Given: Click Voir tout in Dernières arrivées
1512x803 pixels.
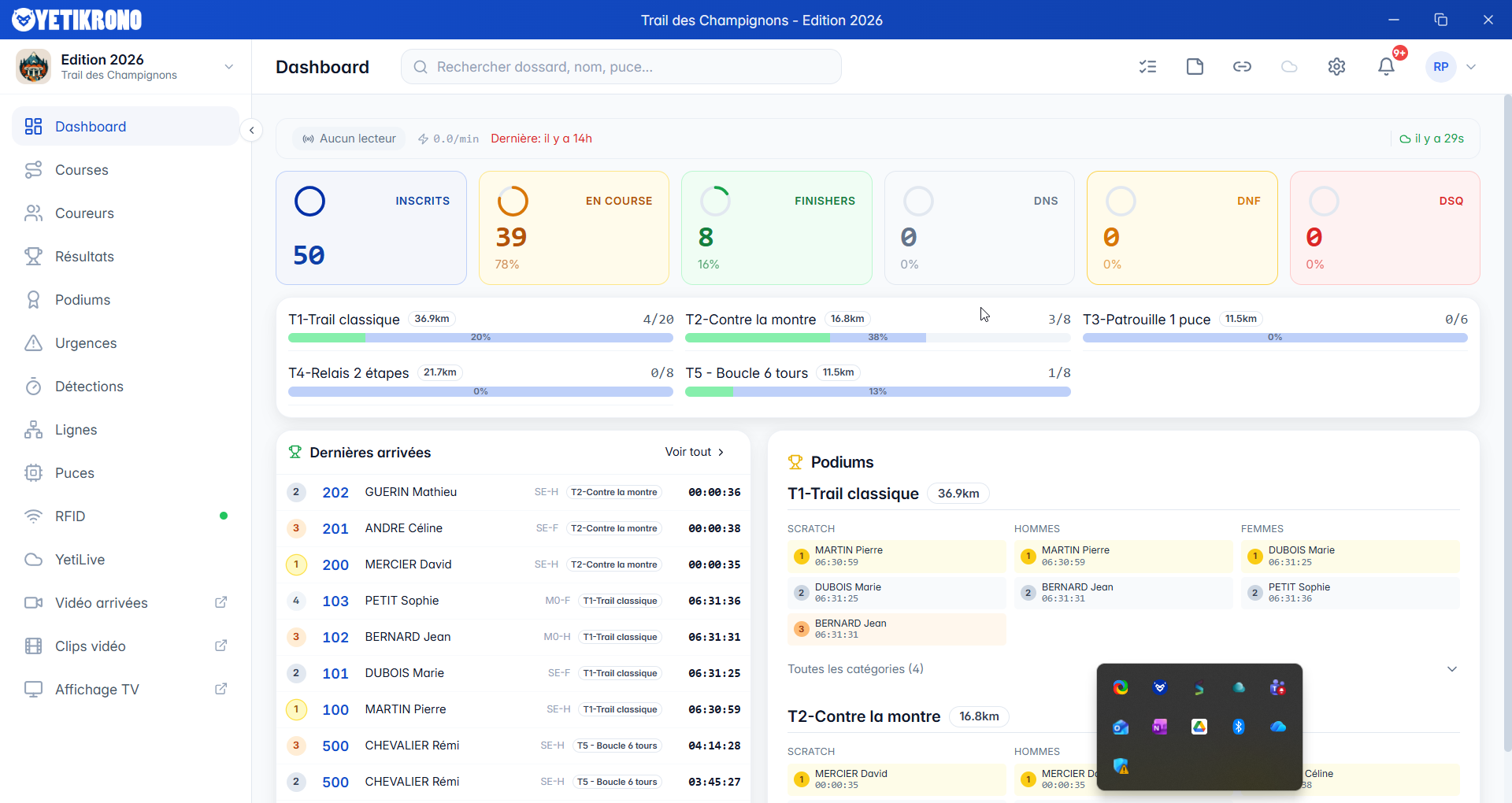Looking at the screenshot, I should 694,452.
